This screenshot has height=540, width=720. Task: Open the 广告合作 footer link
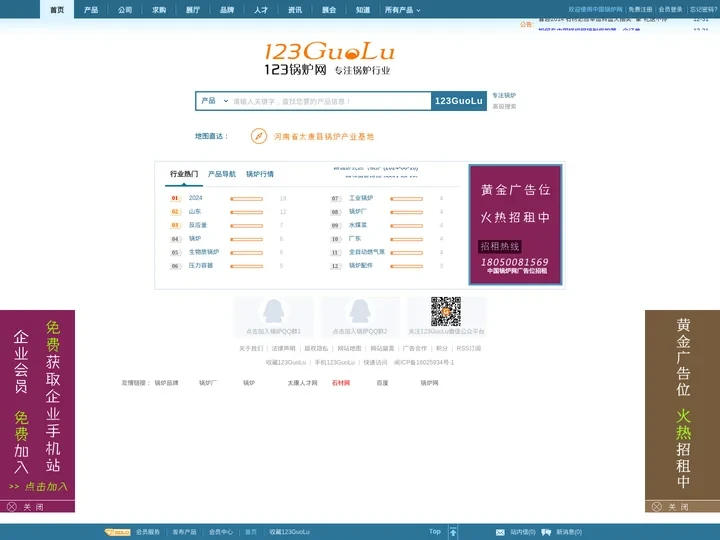(x=415, y=349)
